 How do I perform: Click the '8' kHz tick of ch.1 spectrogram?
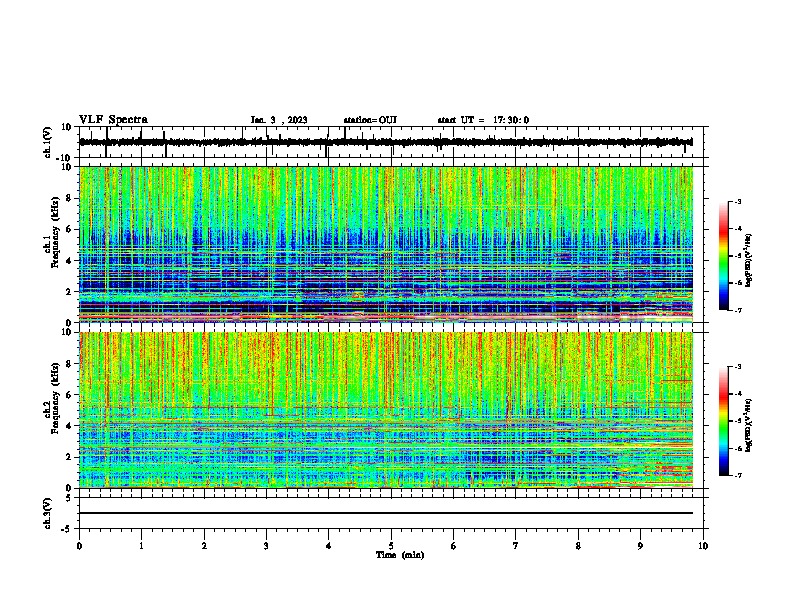coord(69,198)
